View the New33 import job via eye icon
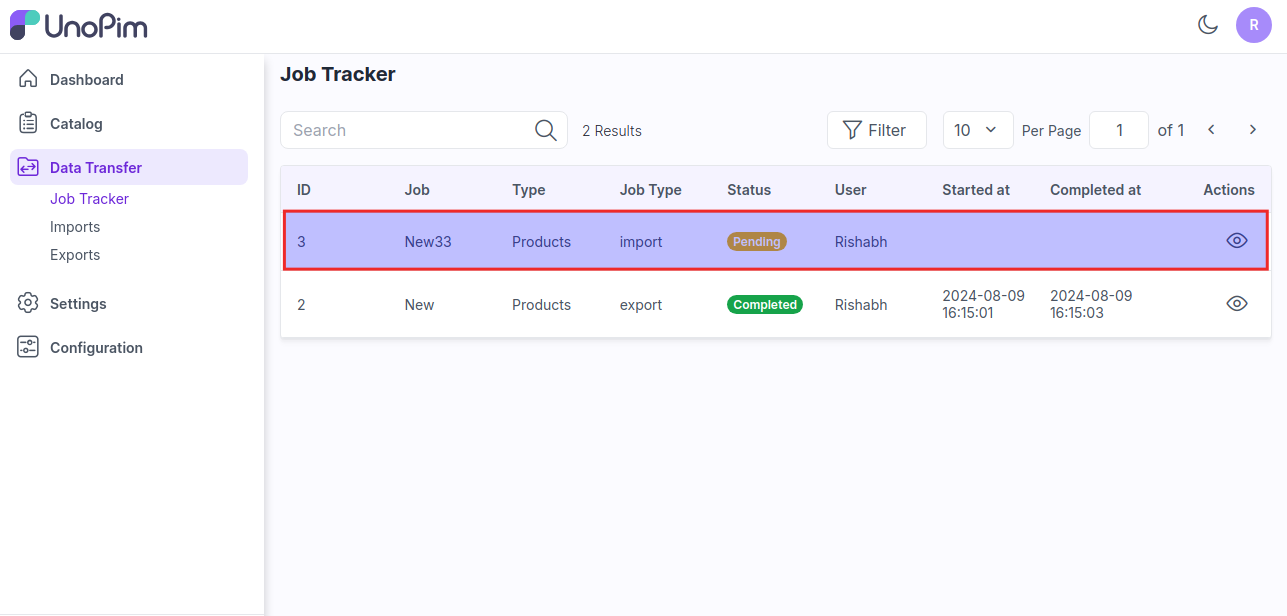 [x=1237, y=241]
